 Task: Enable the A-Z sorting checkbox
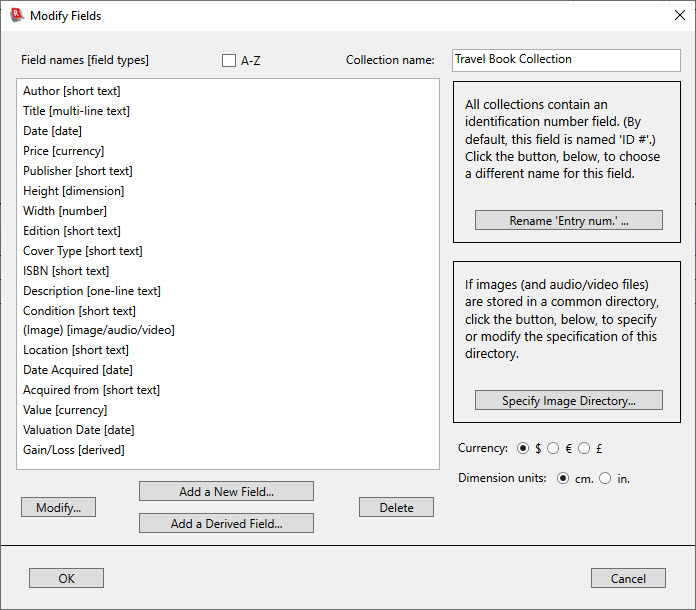coord(229,60)
